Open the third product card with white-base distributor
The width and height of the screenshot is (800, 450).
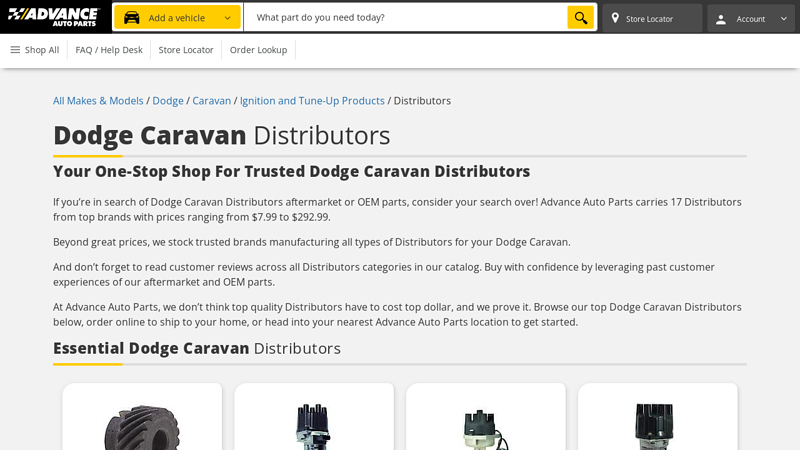[x=486, y=416]
